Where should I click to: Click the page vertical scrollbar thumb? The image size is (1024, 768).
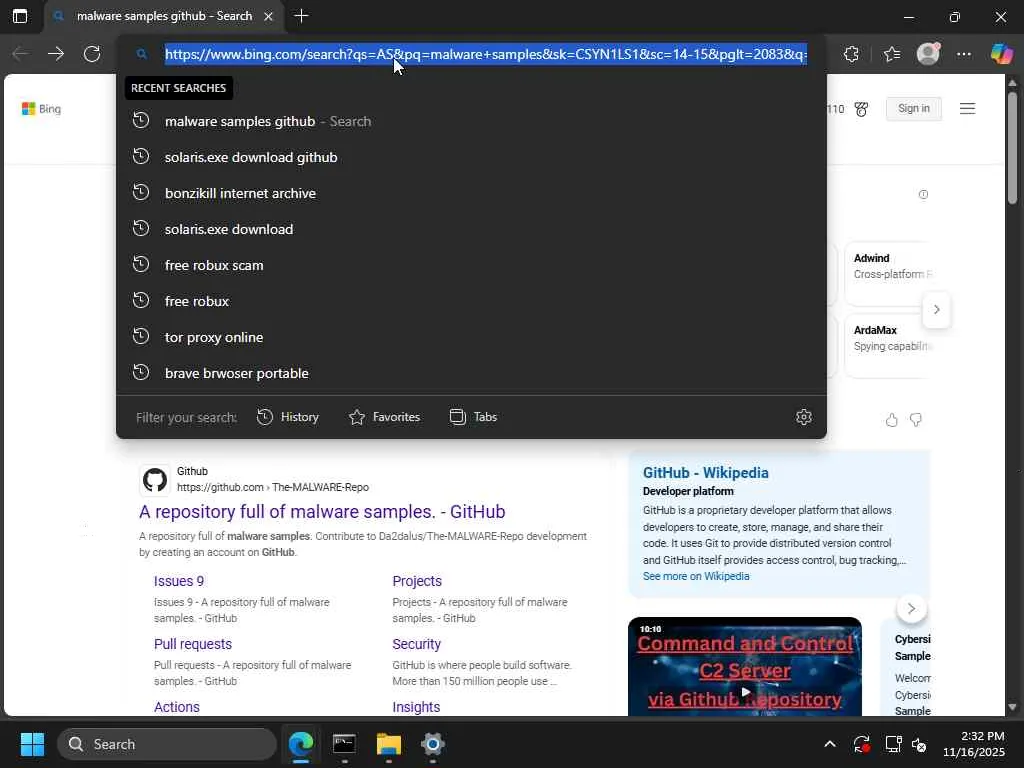(x=1012, y=149)
